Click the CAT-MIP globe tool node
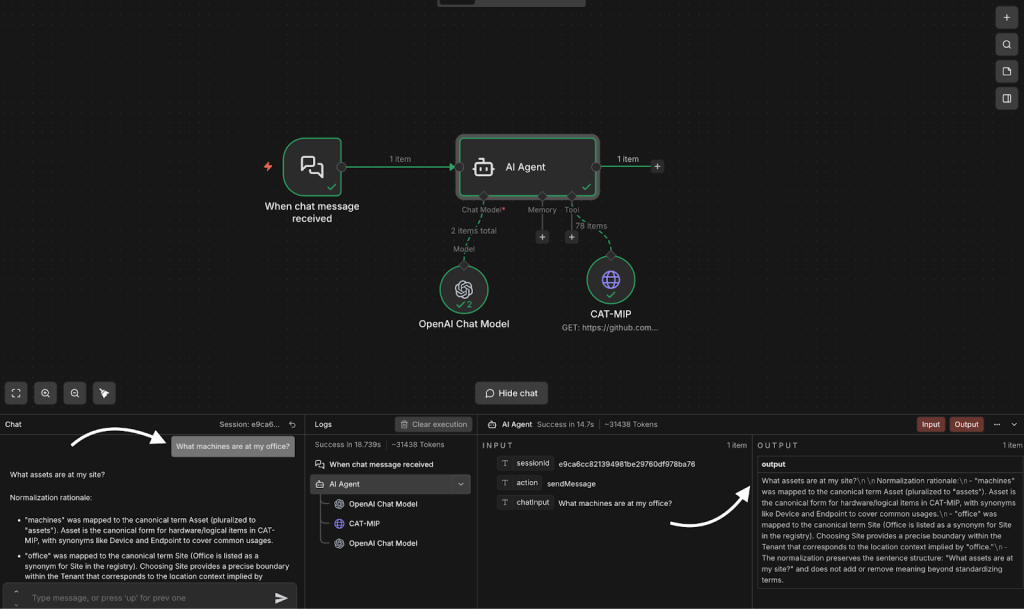Screen dimensions: 1024x609 click(x=610, y=280)
